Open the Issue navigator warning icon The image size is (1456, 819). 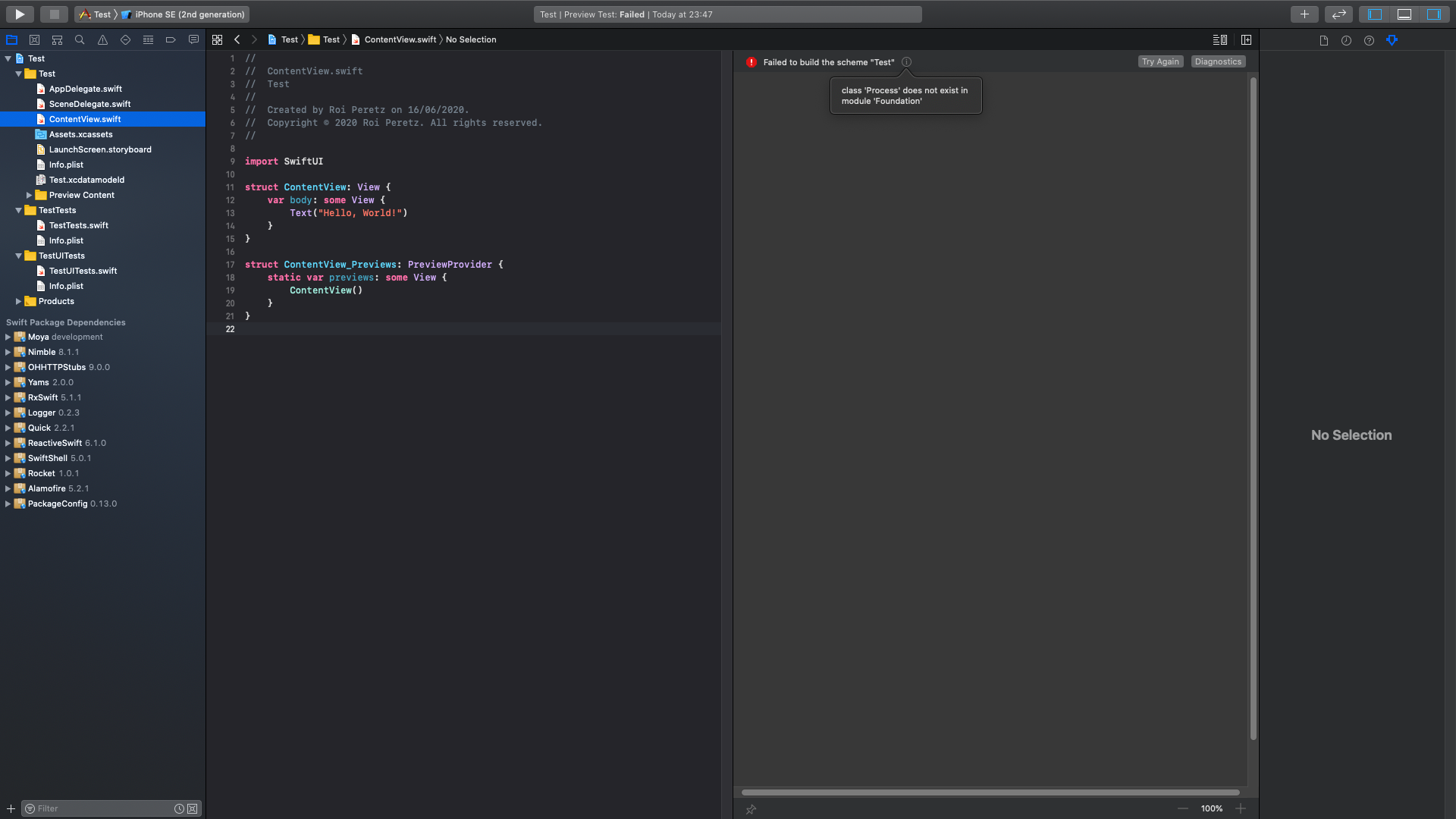[x=102, y=39]
